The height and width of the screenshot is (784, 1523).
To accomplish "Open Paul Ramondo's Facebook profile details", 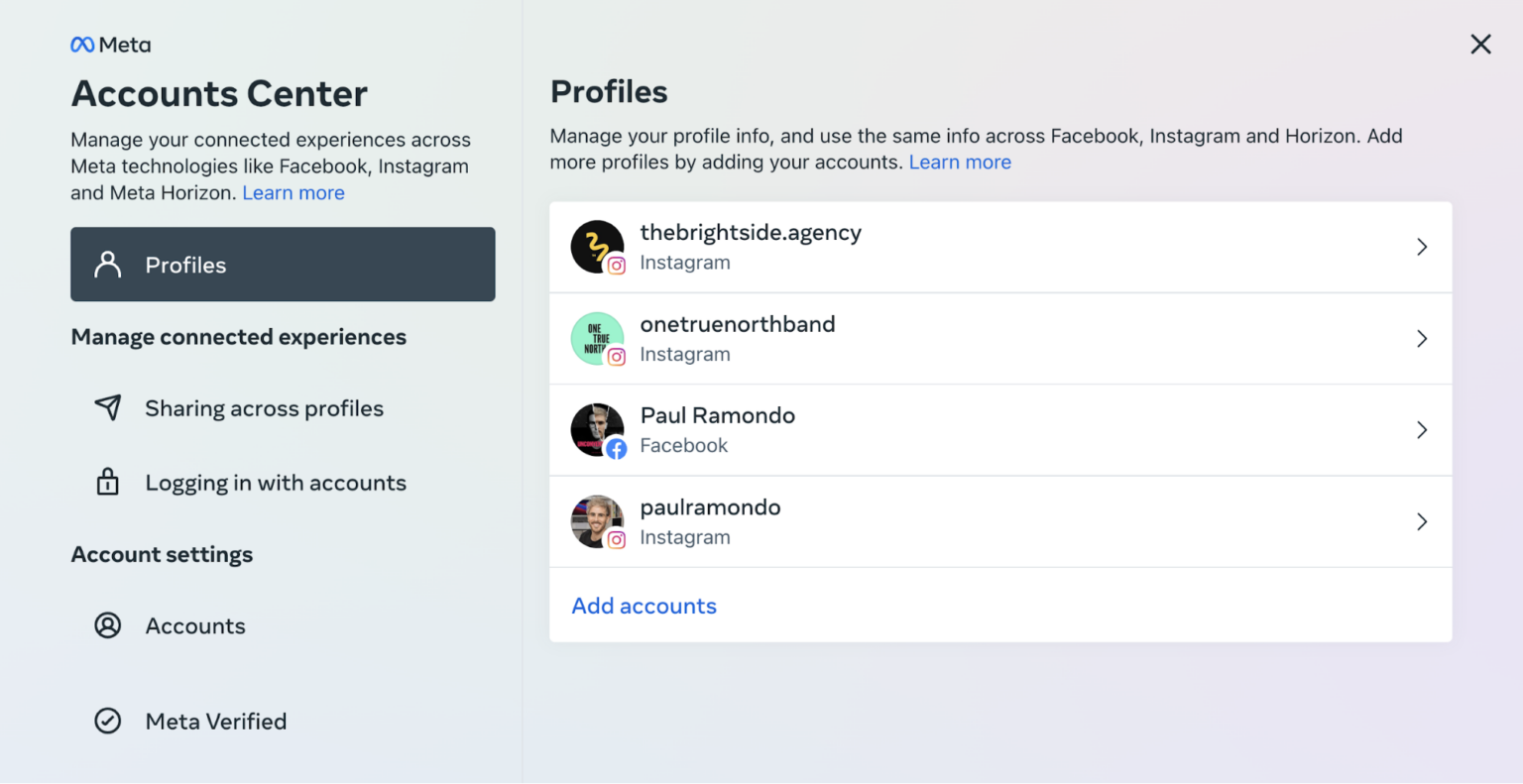I will tap(1422, 430).
